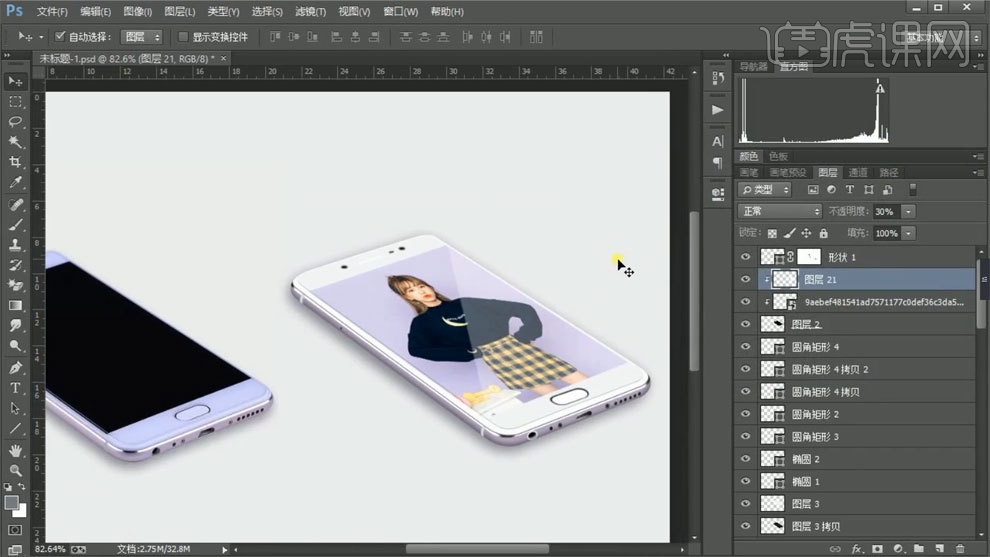Uncheck the 自动选择 checkbox
The height and width of the screenshot is (557, 990).
pos(60,37)
